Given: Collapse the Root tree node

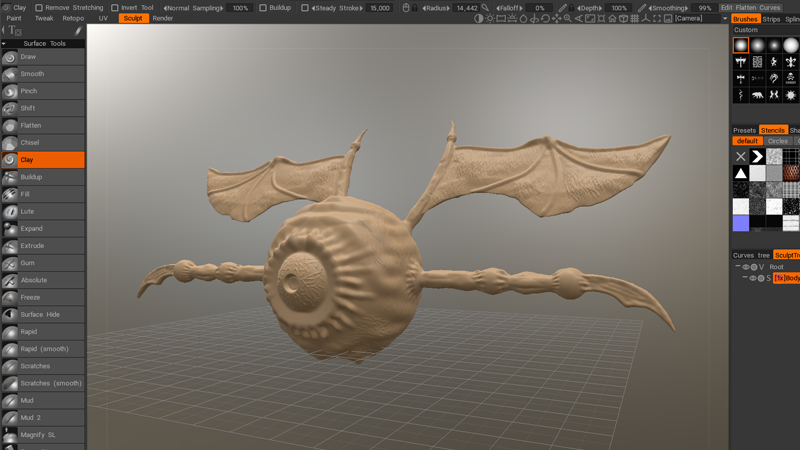Looking at the screenshot, I should coord(738,266).
